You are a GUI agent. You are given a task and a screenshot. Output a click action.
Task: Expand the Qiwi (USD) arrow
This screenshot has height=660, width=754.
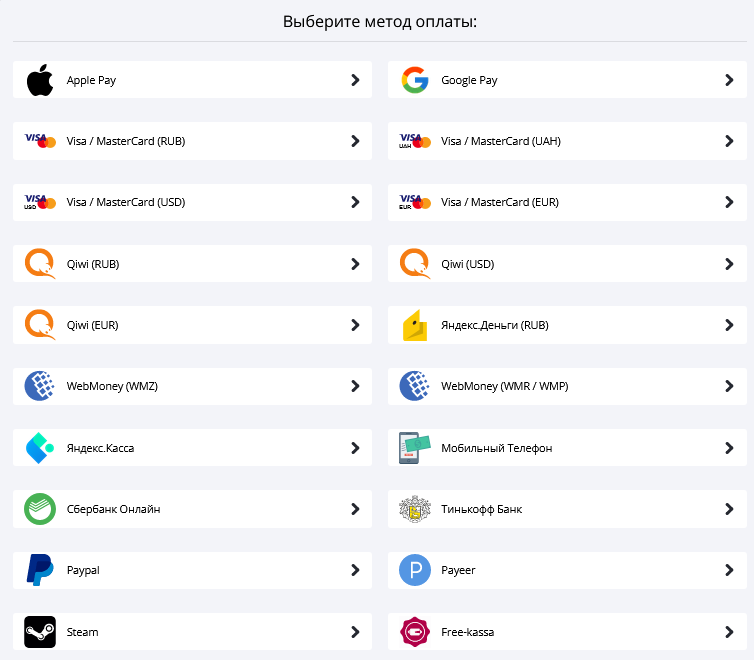point(729,264)
